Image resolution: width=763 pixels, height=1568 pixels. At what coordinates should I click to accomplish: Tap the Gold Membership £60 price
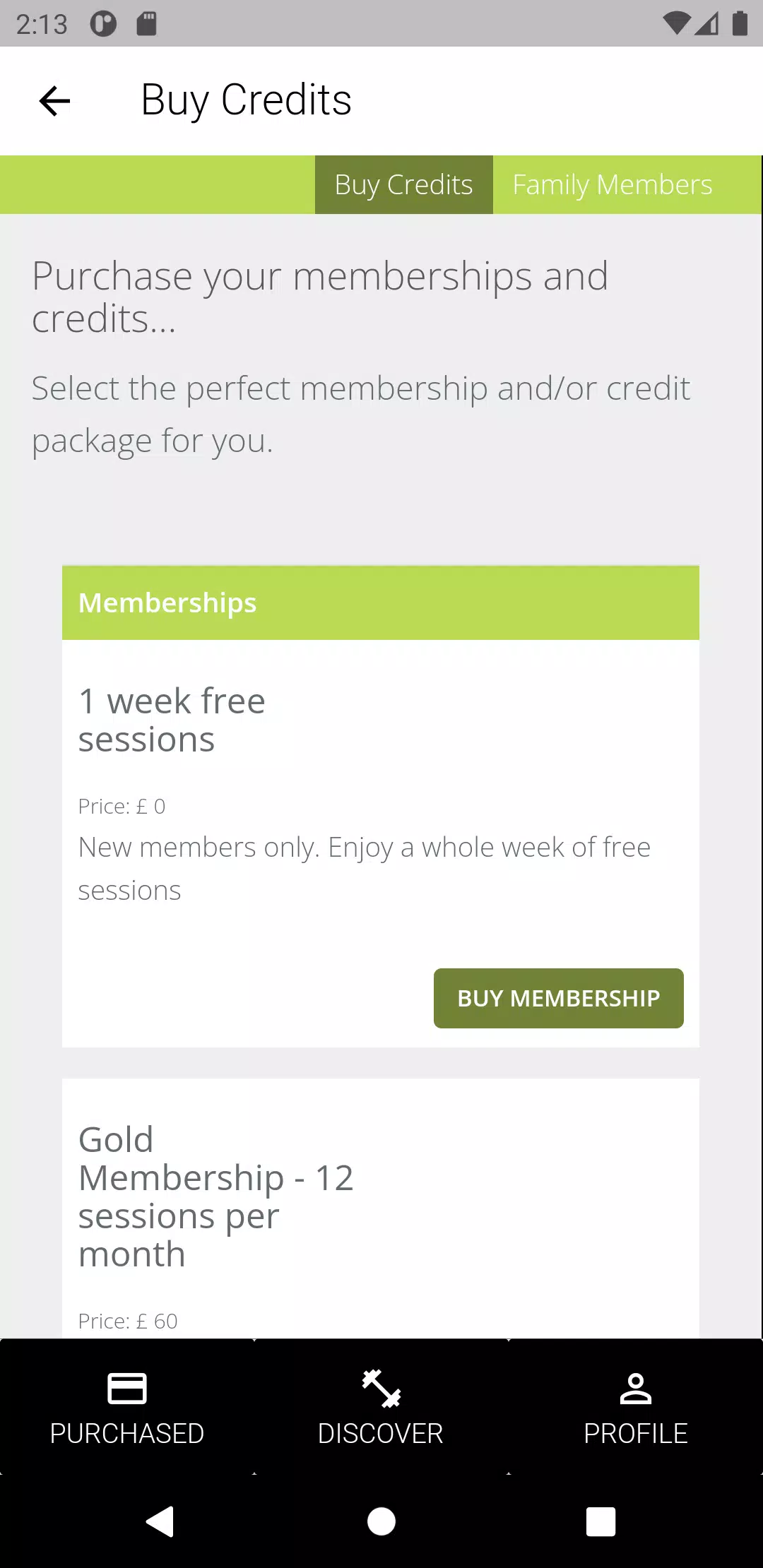pyautogui.click(x=128, y=1321)
